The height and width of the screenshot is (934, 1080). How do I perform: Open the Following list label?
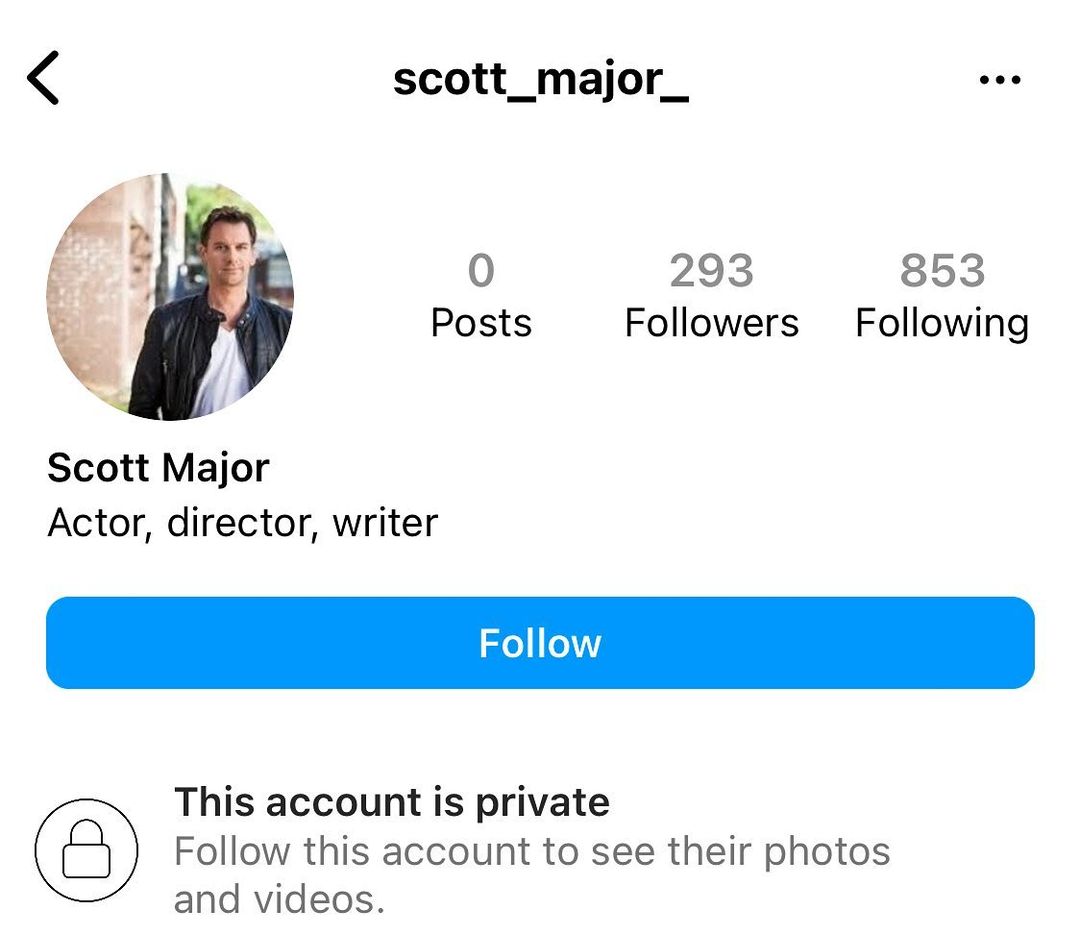click(x=942, y=323)
